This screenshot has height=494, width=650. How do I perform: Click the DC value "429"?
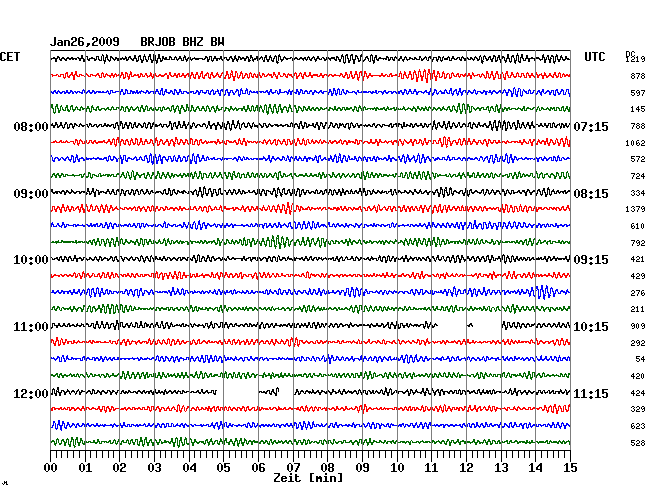click(x=638, y=276)
